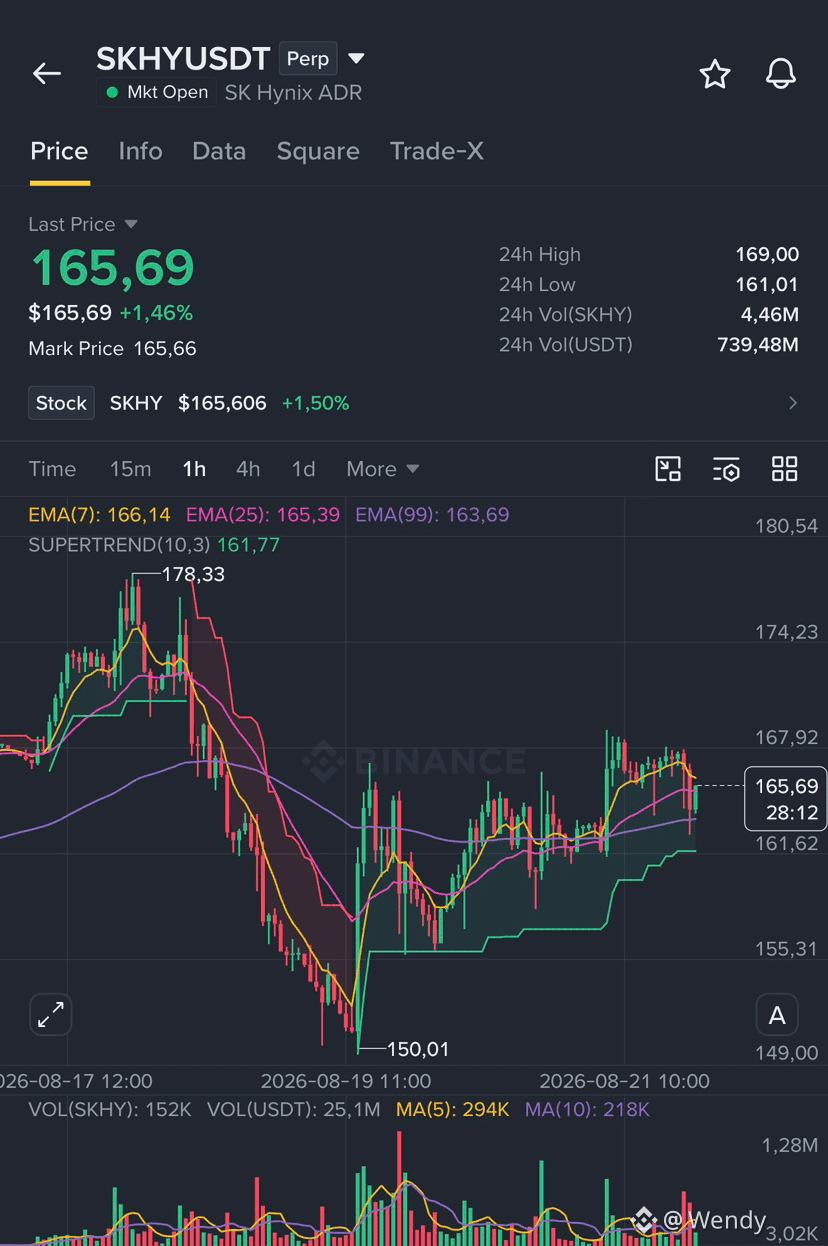
Task: Tap the EMA(99) indicator value
Action: 432,515
